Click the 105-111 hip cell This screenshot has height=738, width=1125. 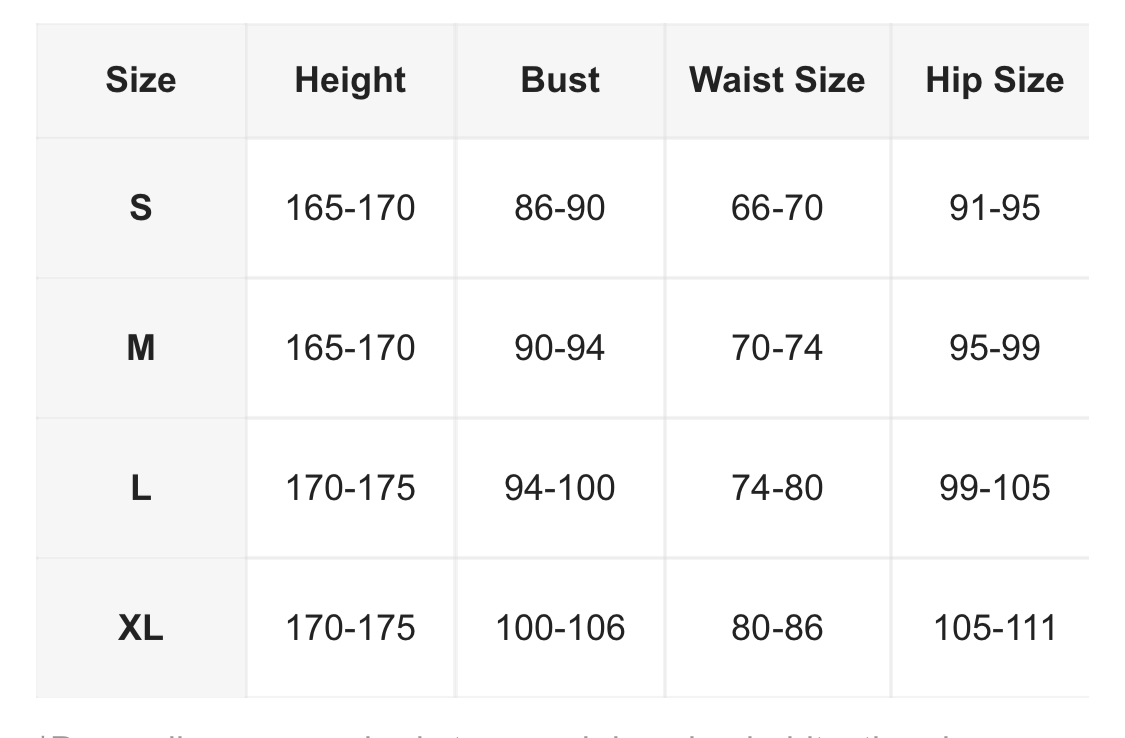click(x=994, y=628)
